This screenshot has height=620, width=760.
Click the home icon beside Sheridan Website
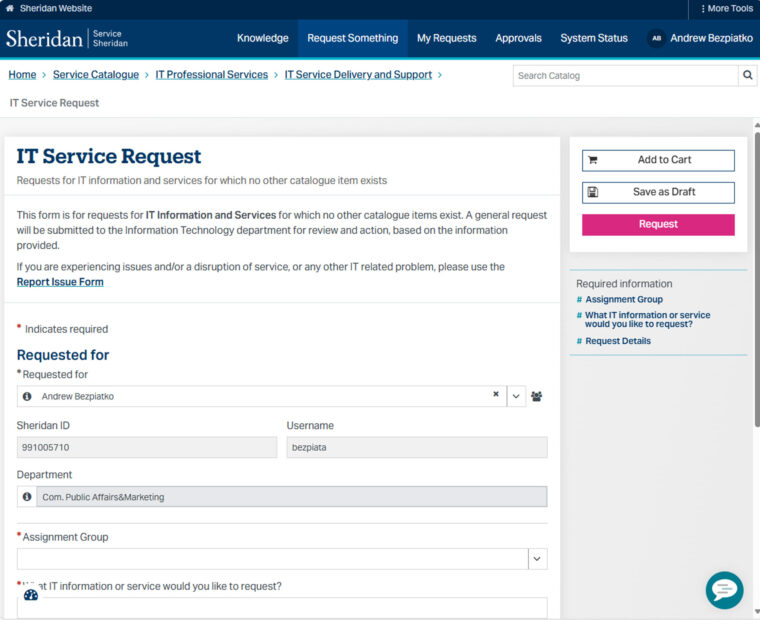click(10, 8)
